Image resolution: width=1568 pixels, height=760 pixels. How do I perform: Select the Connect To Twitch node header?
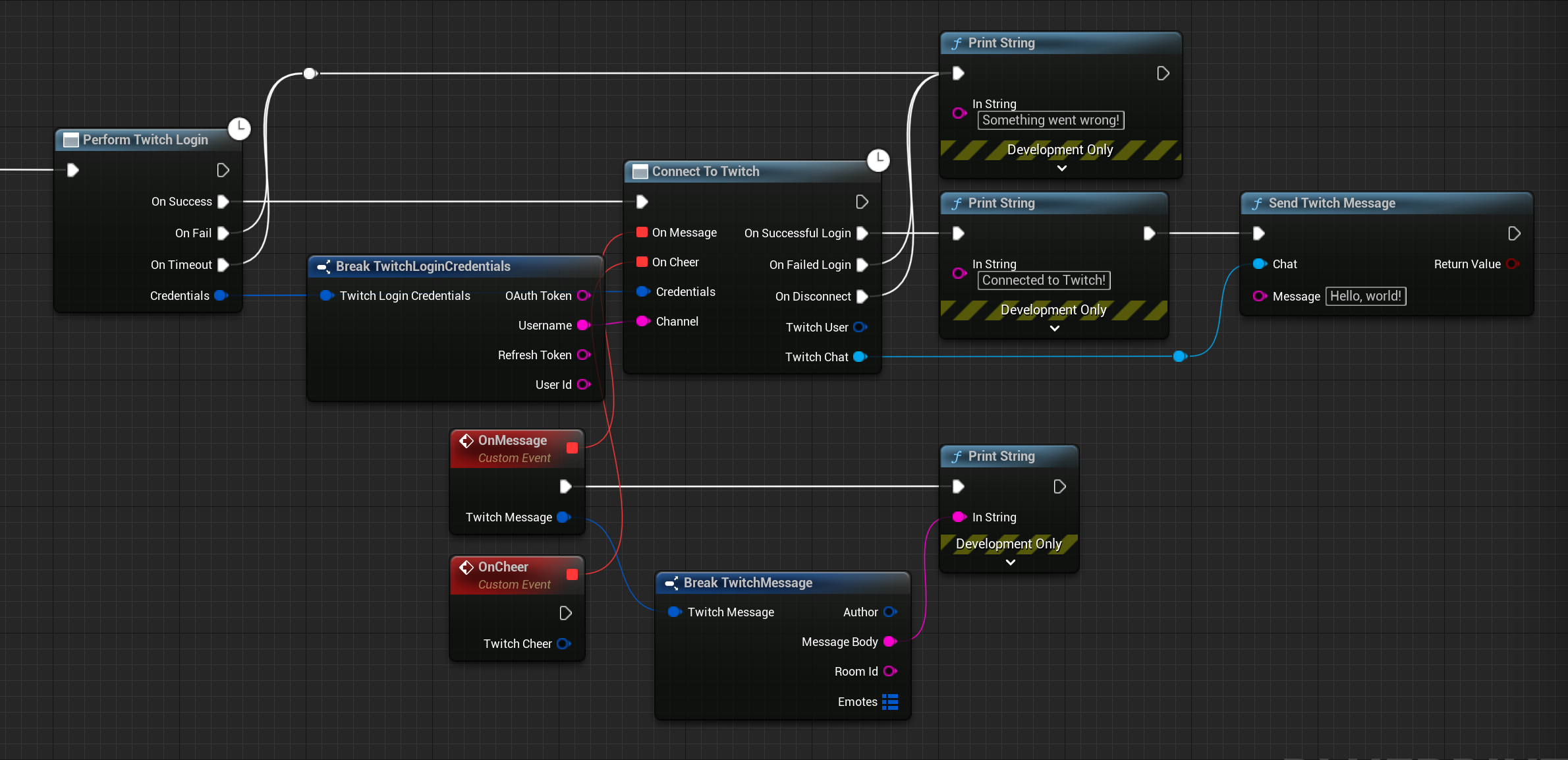(705, 171)
